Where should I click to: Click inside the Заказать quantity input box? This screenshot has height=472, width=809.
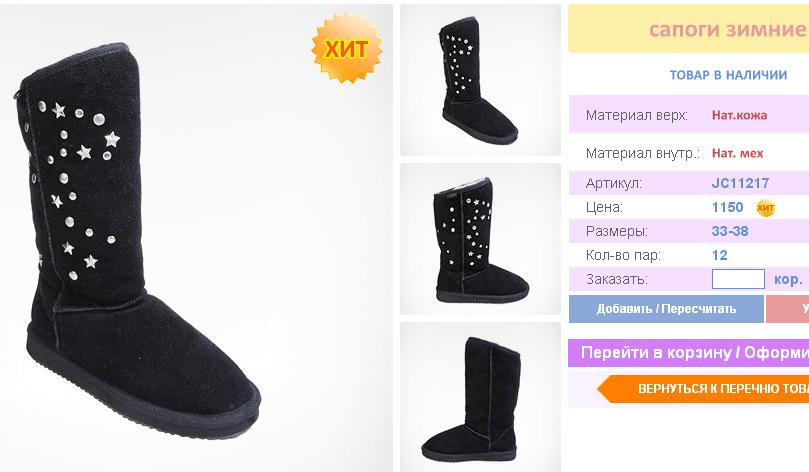pyautogui.click(x=738, y=279)
